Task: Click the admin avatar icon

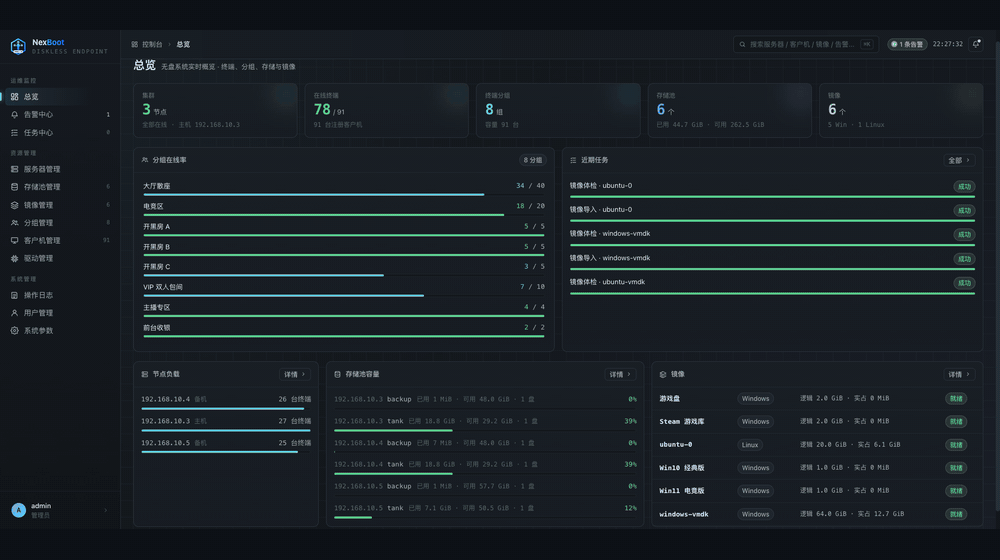Action: click(x=18, y=510)
